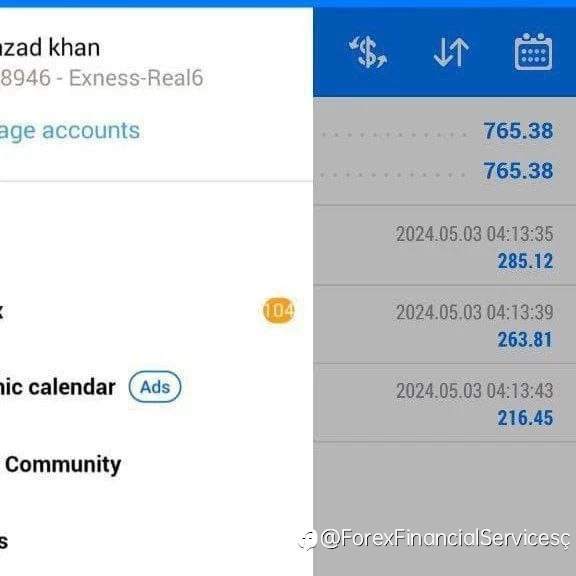Select the lower 765.38 summary value

coord(518,171)
